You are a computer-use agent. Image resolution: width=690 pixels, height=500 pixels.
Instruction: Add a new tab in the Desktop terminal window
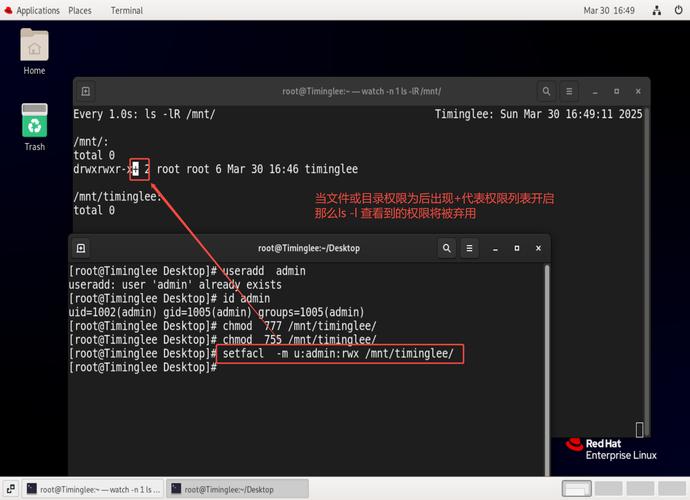(81, 248)
